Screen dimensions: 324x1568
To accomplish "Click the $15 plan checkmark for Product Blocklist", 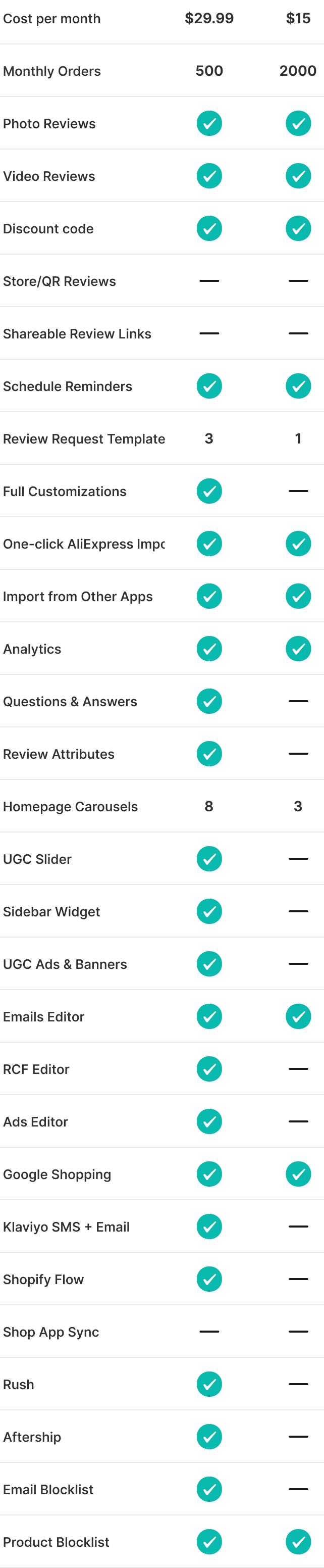I will [298, 1542].
